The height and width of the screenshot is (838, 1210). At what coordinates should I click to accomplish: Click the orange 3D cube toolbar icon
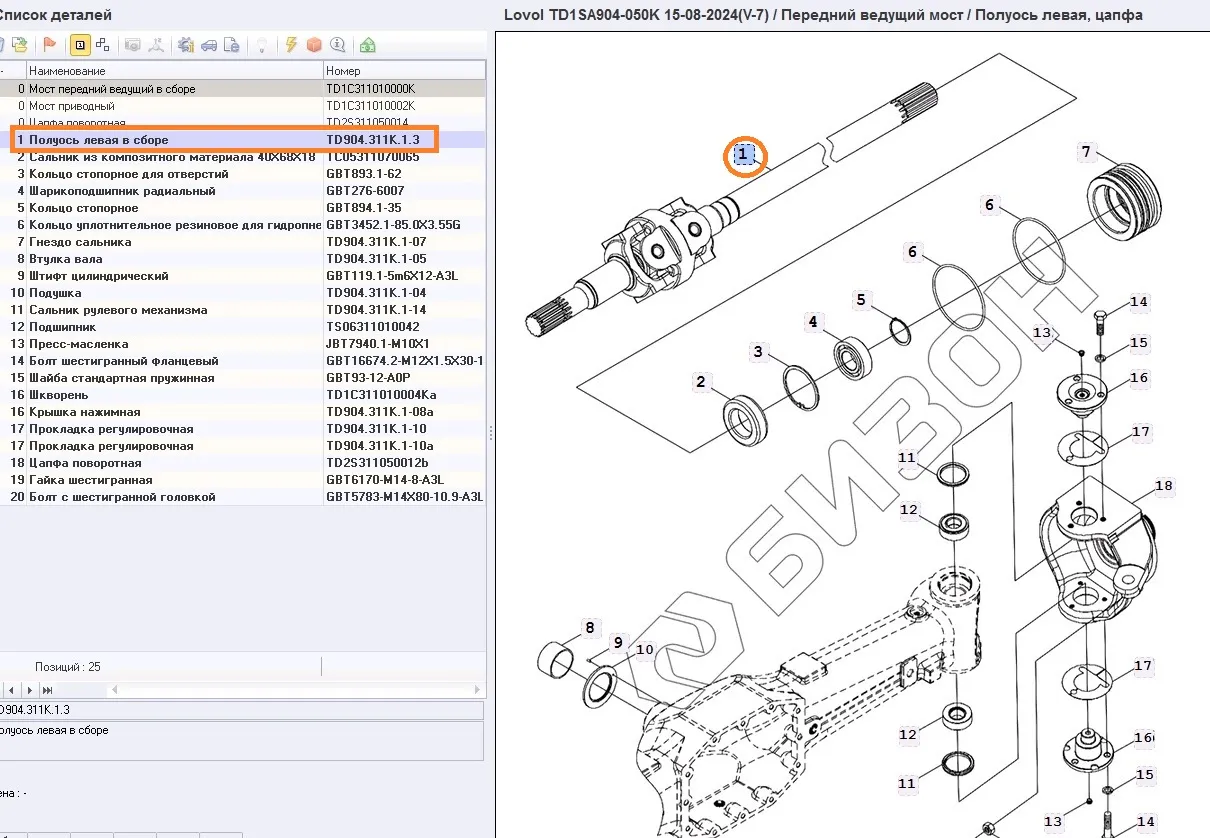click(x=314, y=45)
